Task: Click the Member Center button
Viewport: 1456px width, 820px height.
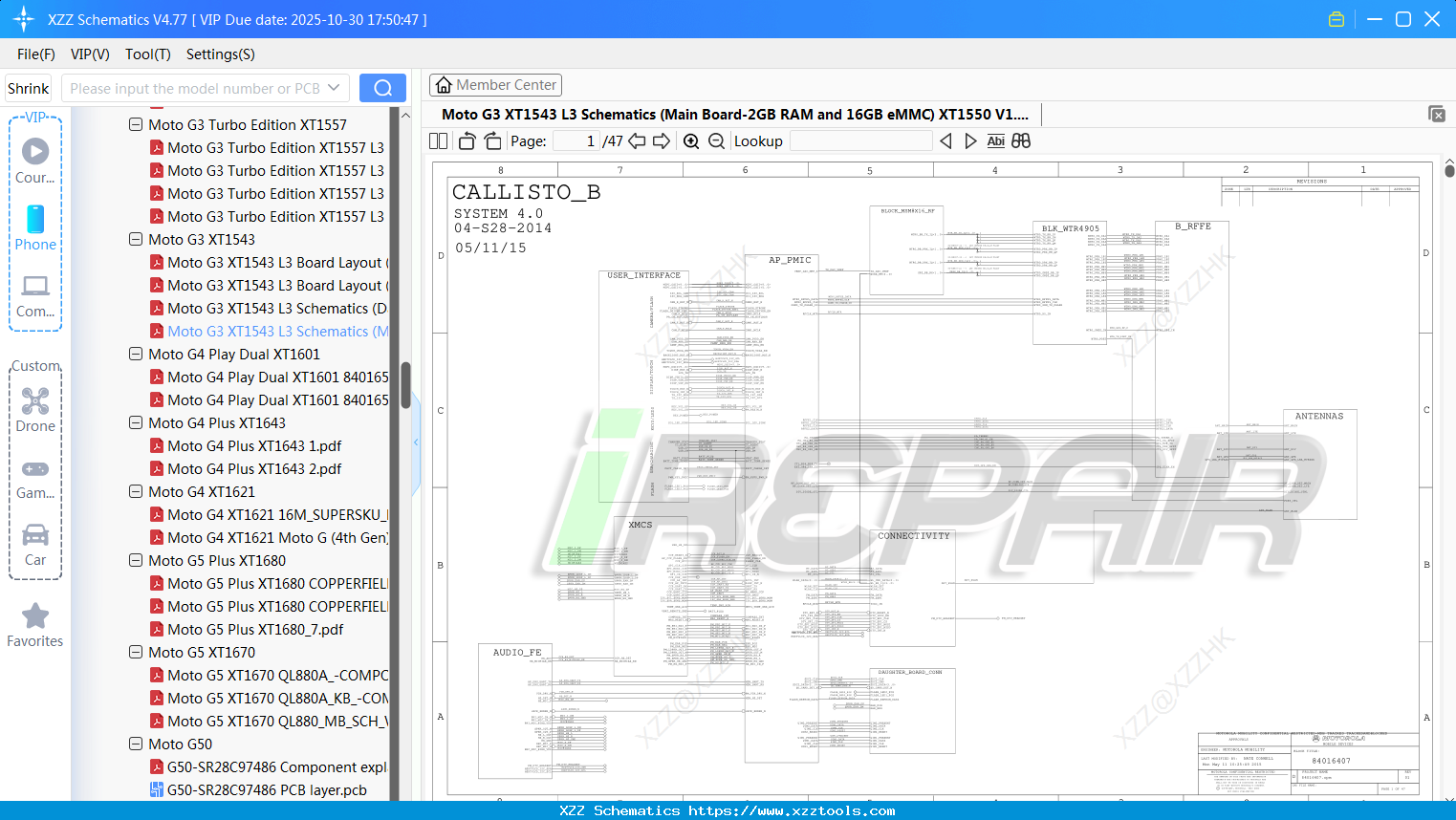Action: (x=495, y=84)
